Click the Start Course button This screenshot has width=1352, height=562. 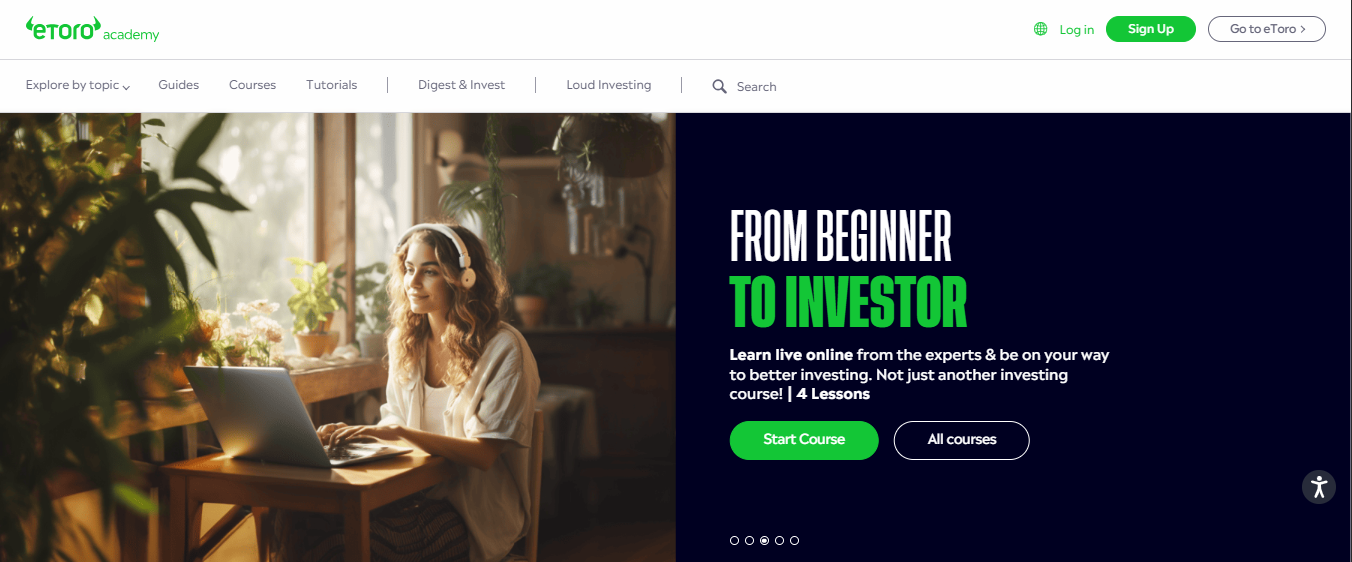click(x=804, y=440)
